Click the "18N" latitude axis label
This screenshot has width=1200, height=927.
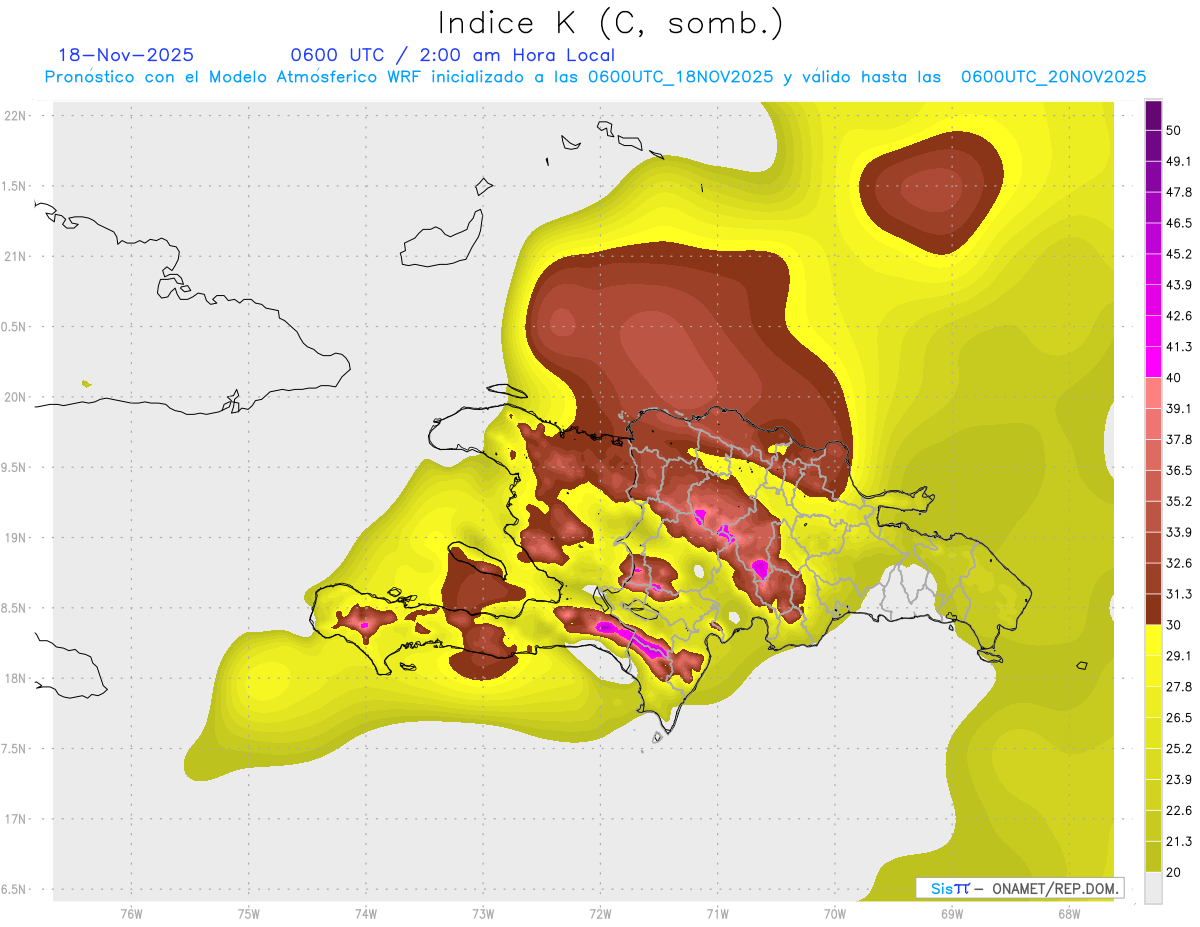tap(15, 678)
